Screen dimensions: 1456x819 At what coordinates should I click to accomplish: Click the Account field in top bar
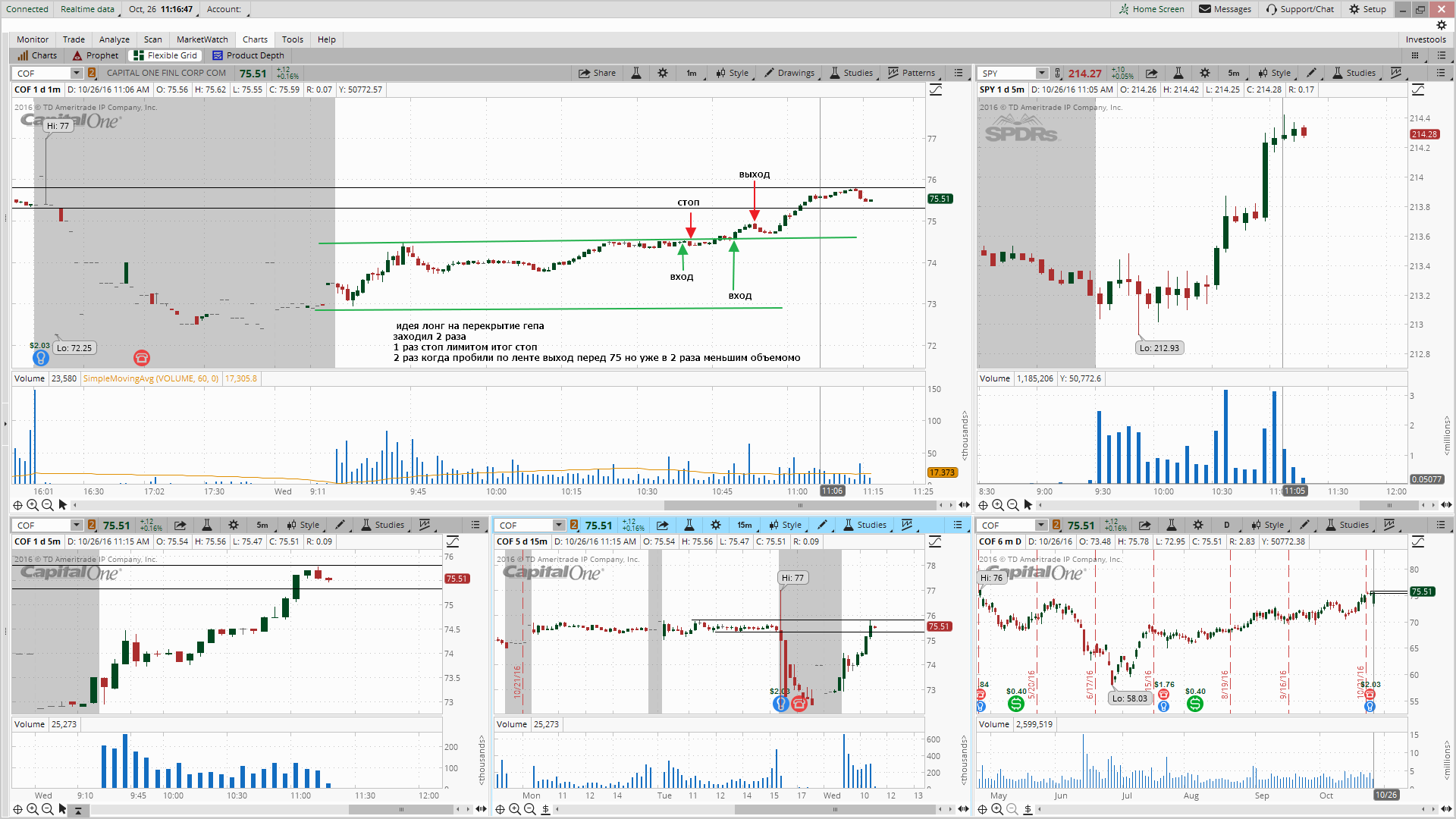[x=225, y=9]
